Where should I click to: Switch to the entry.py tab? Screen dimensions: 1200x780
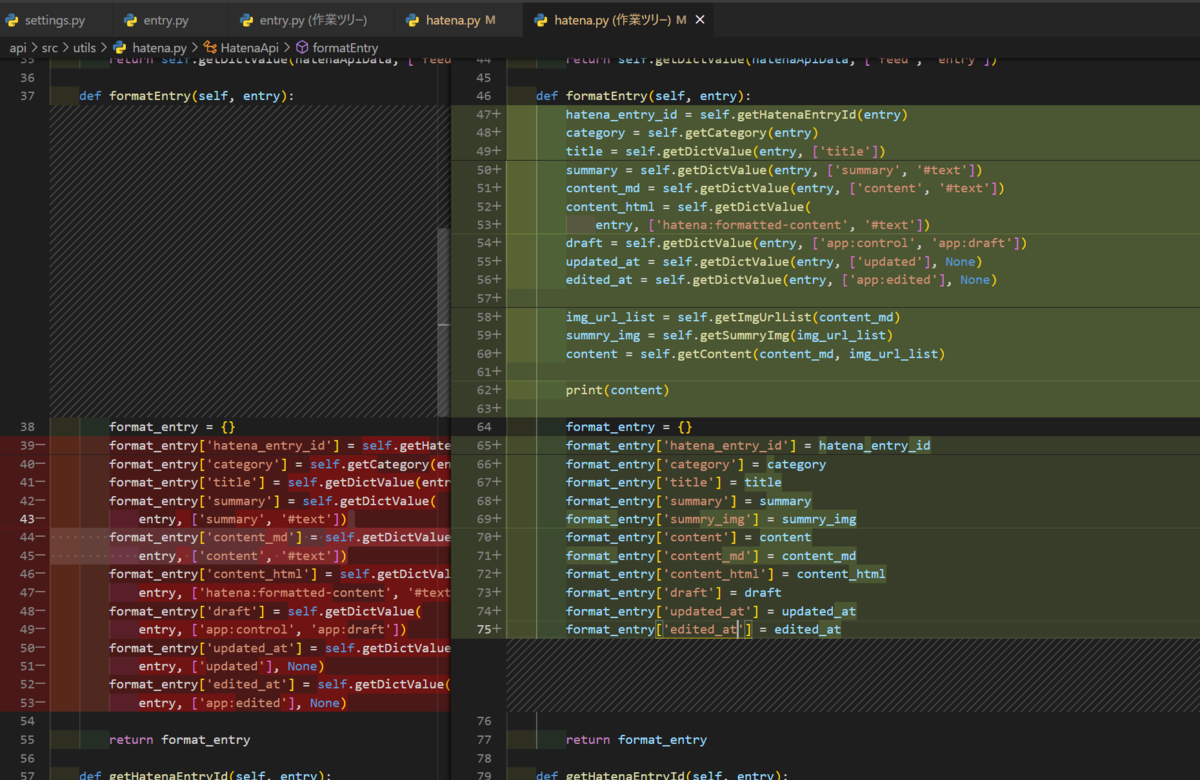tap(165, 20)
